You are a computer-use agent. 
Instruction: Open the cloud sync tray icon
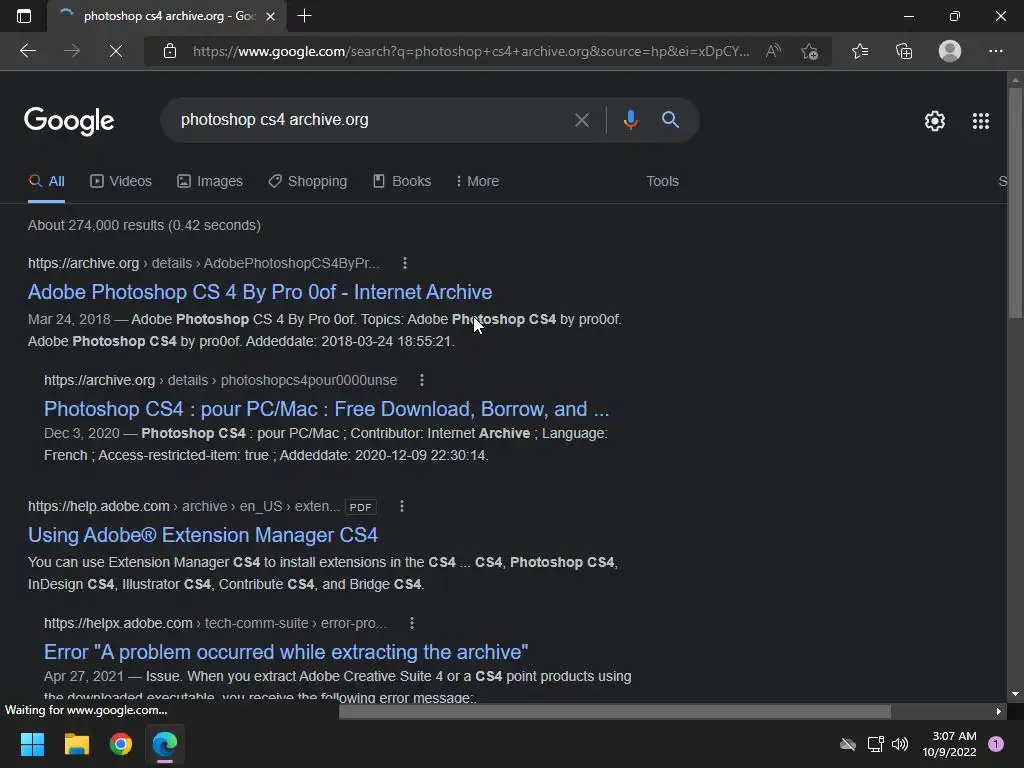[848, 744]
